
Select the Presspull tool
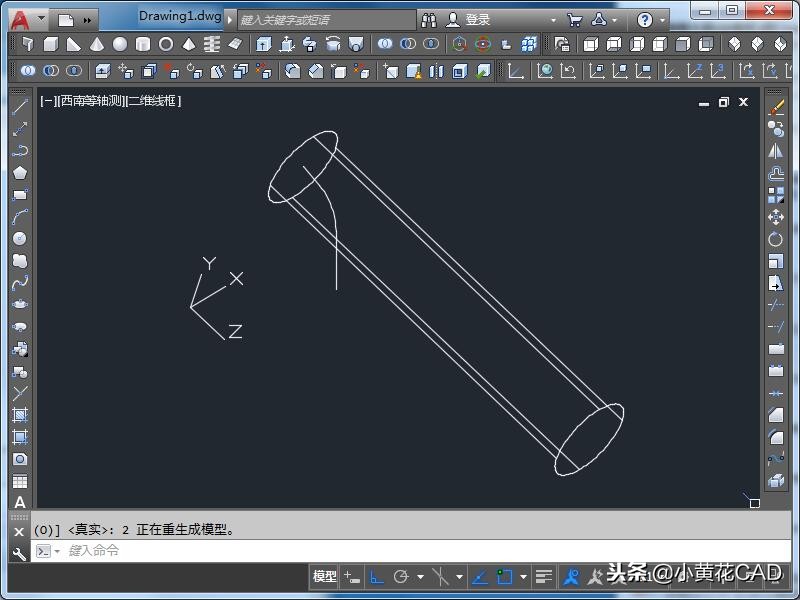[x=287, y=44]
